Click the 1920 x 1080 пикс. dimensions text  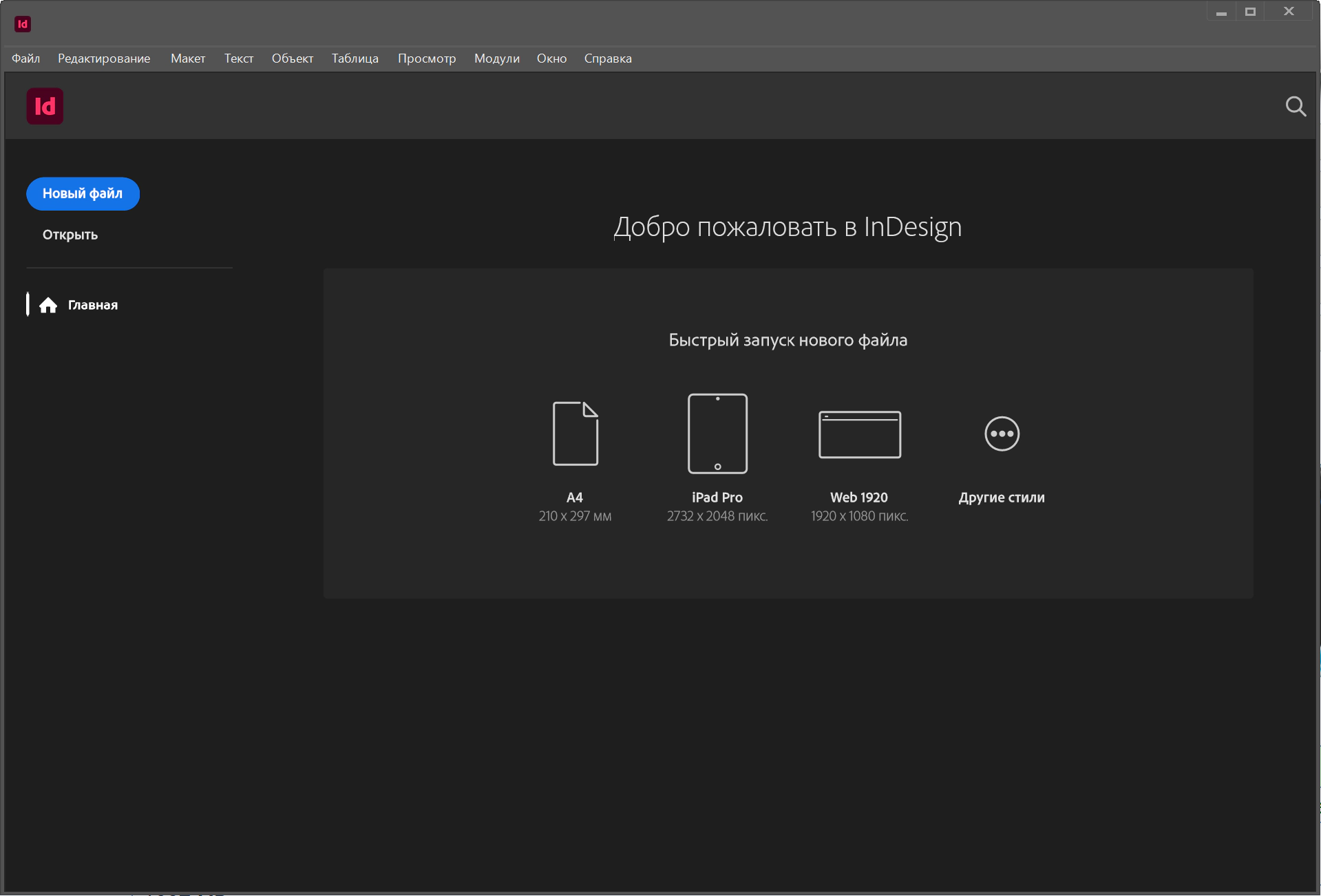point(859,516)
